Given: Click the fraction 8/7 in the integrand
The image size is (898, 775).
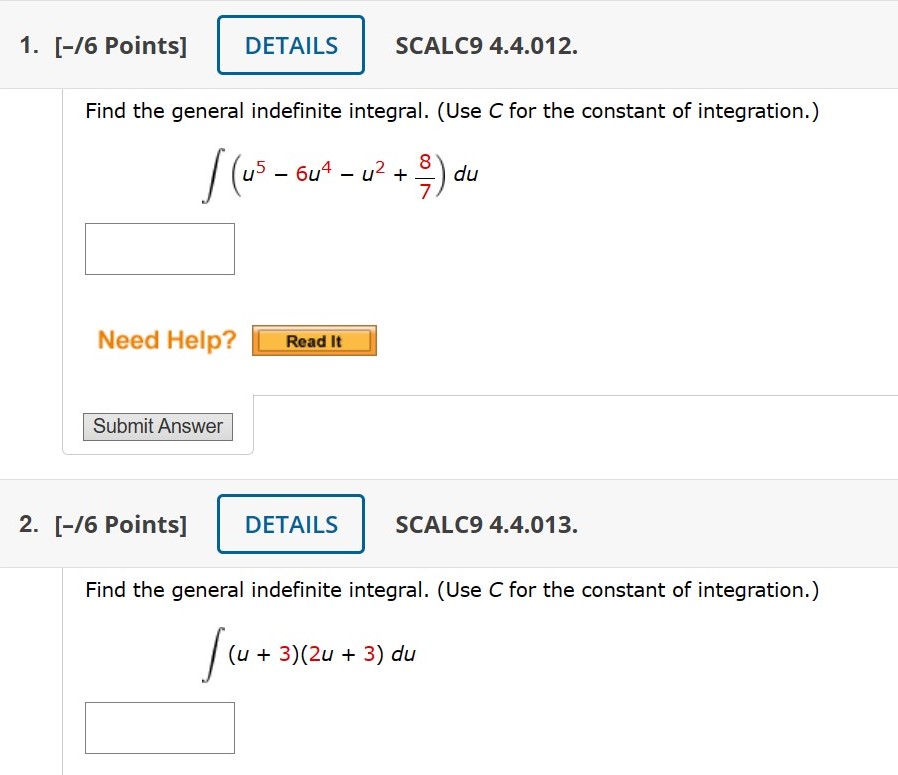Looking at the screenshot, I should pyautogui.click(x=424, y=174).
